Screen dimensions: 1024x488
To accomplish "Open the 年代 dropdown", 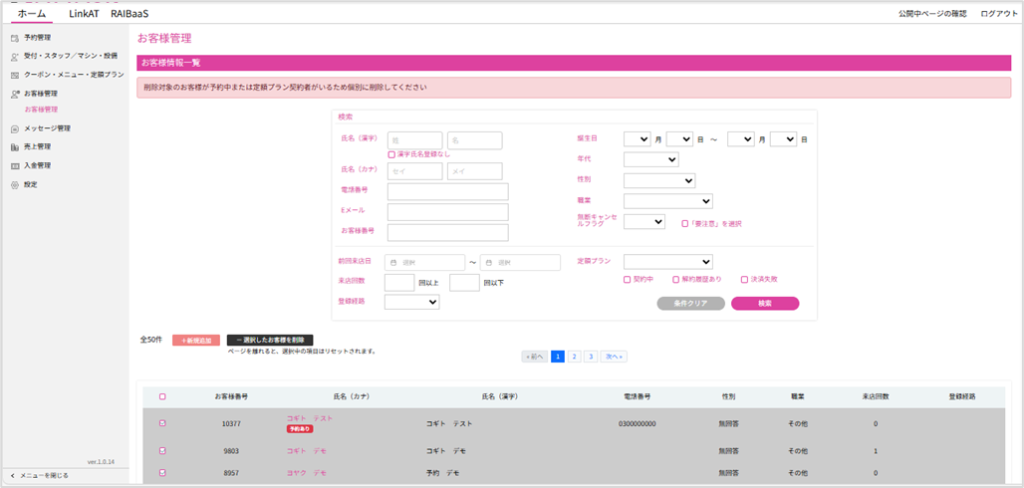I will click(x=651, y=159).
